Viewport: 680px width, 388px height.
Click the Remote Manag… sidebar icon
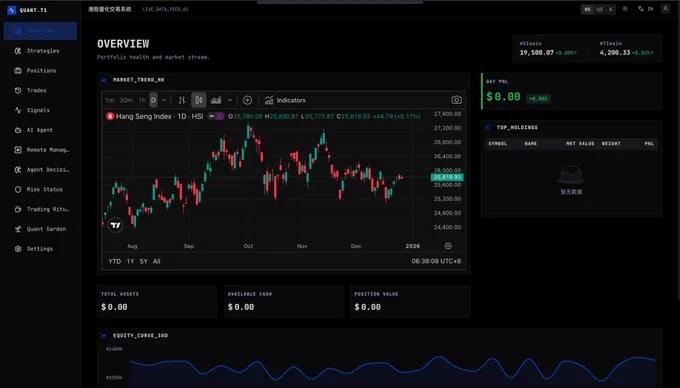click(18, 150)
